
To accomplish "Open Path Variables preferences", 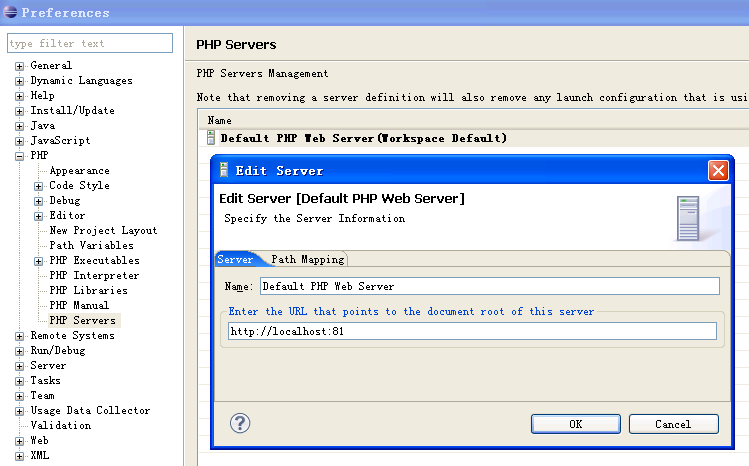I will [x=91, y=245].
